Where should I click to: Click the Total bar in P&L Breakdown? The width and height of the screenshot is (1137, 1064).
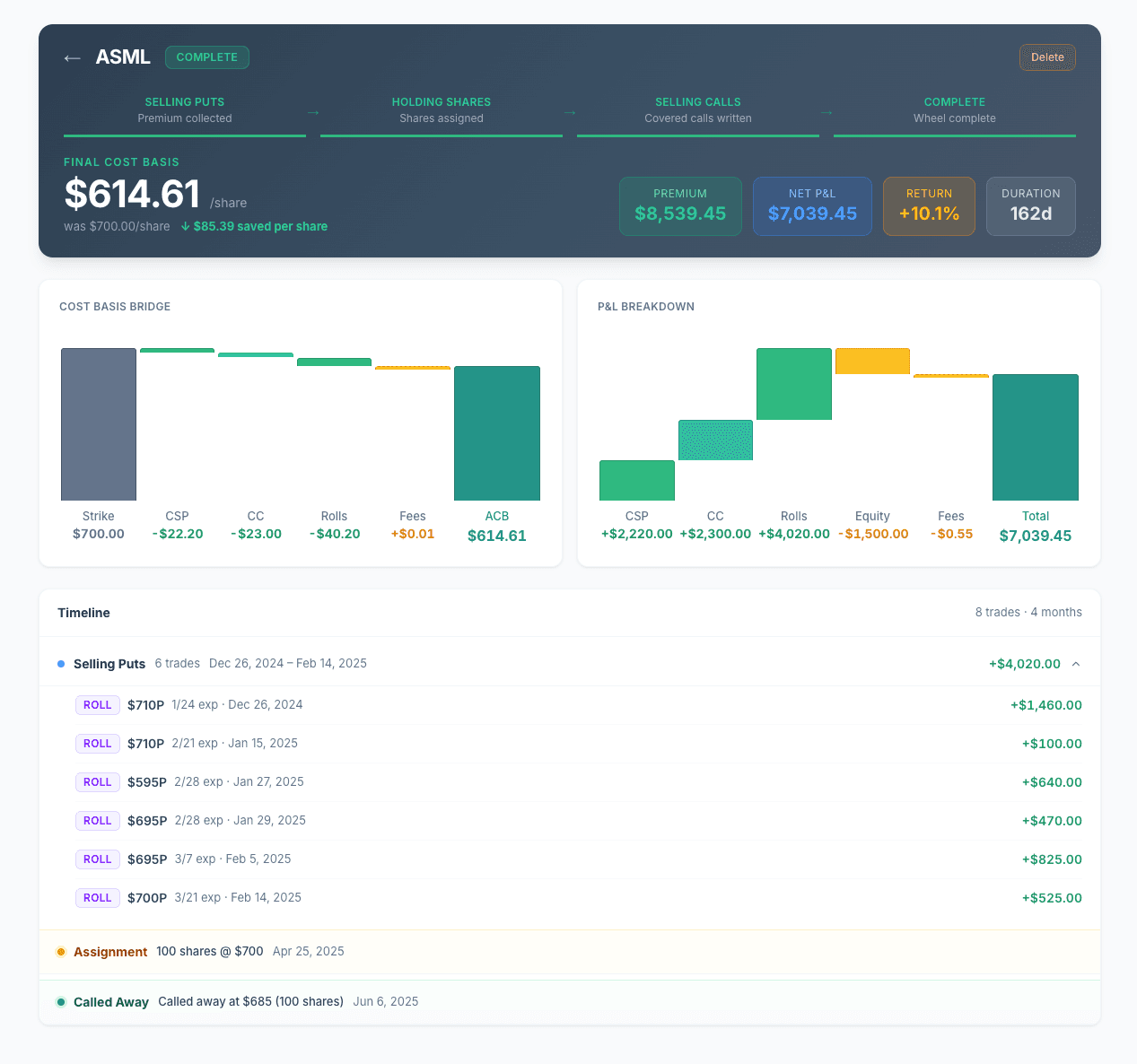pos(1036,437)
